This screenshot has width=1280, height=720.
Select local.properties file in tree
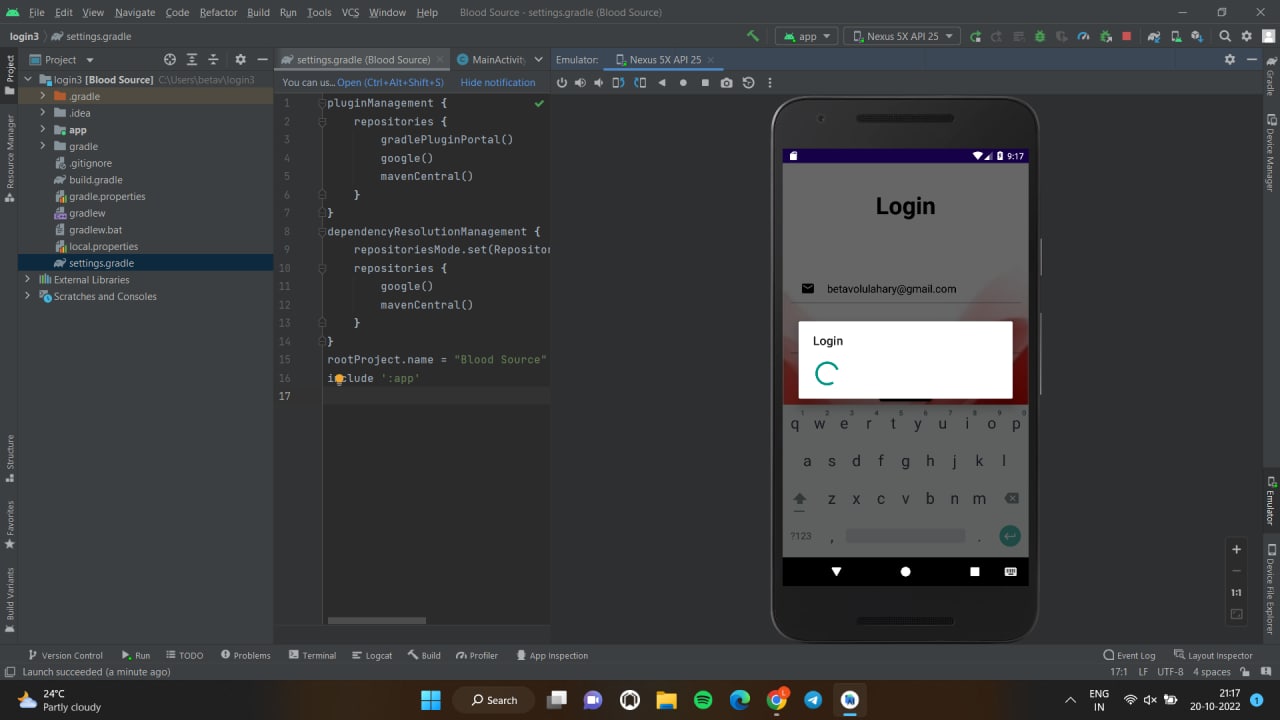(103, 246)
